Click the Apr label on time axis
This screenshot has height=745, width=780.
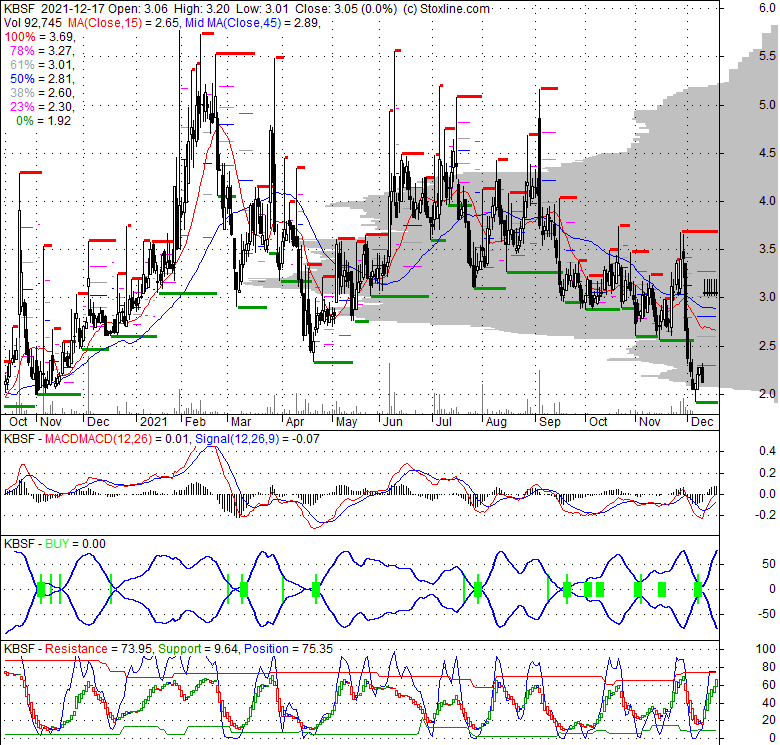(x=294, y=422)
